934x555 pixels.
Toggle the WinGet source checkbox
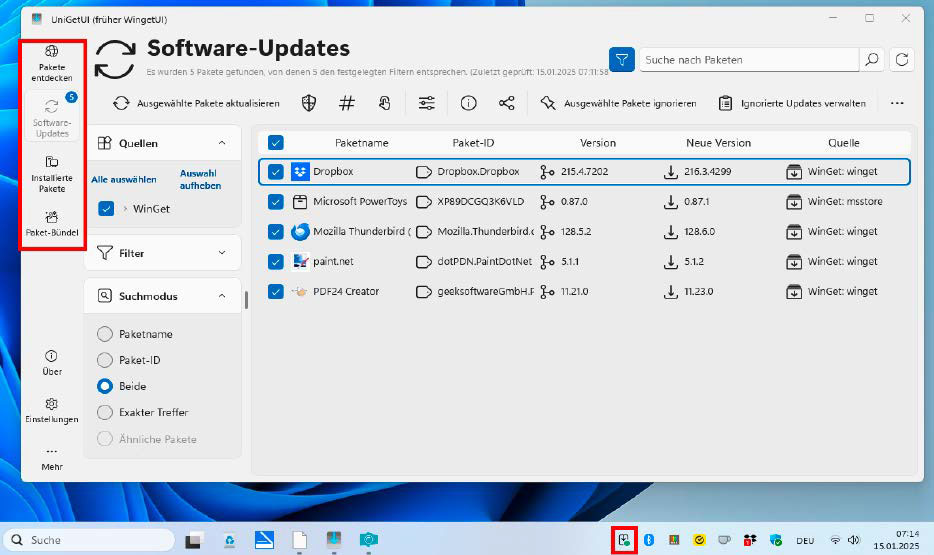click(106, 209)
